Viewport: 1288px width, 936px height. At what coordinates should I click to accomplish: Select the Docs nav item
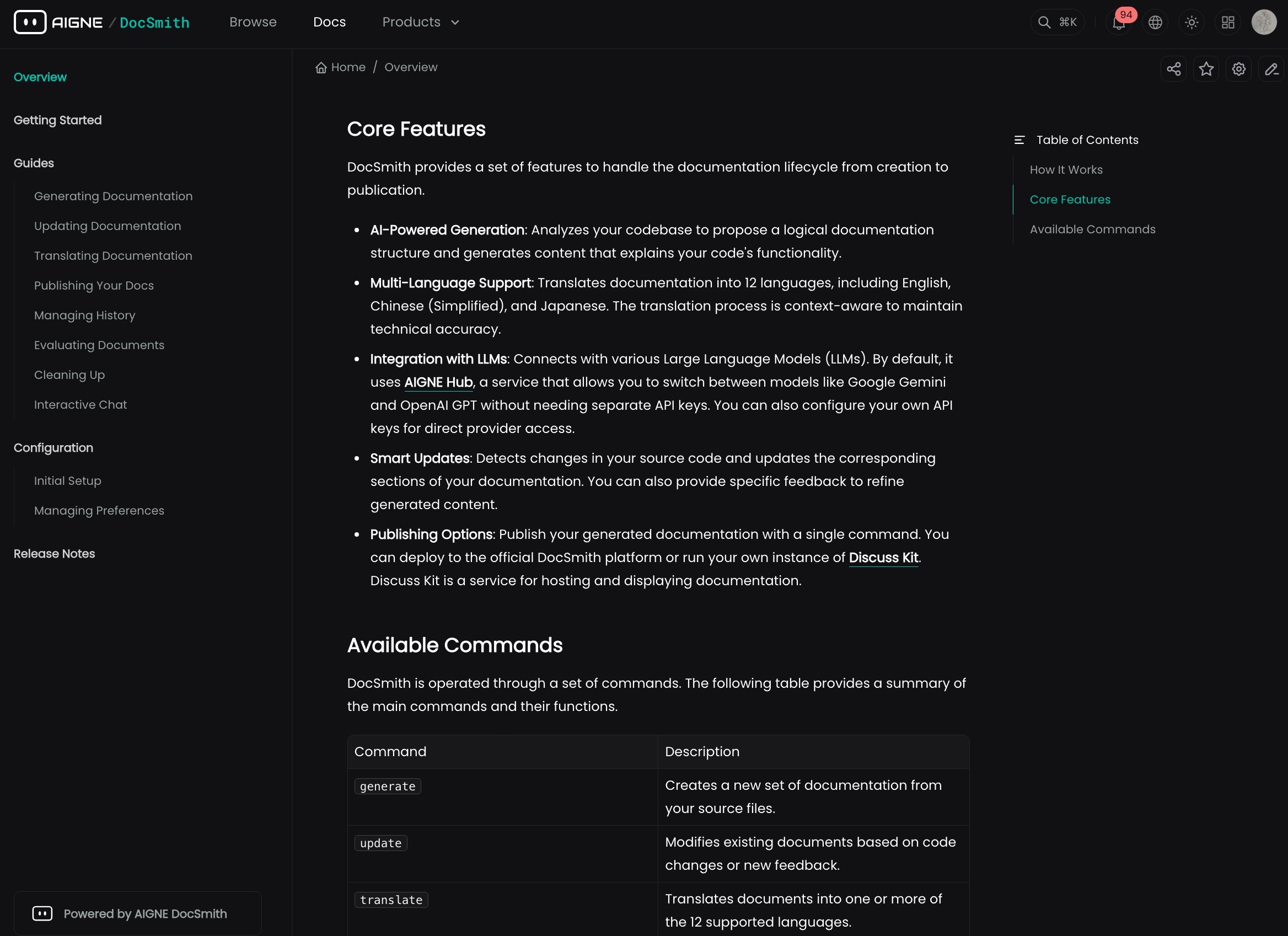[x=329, y=22]
